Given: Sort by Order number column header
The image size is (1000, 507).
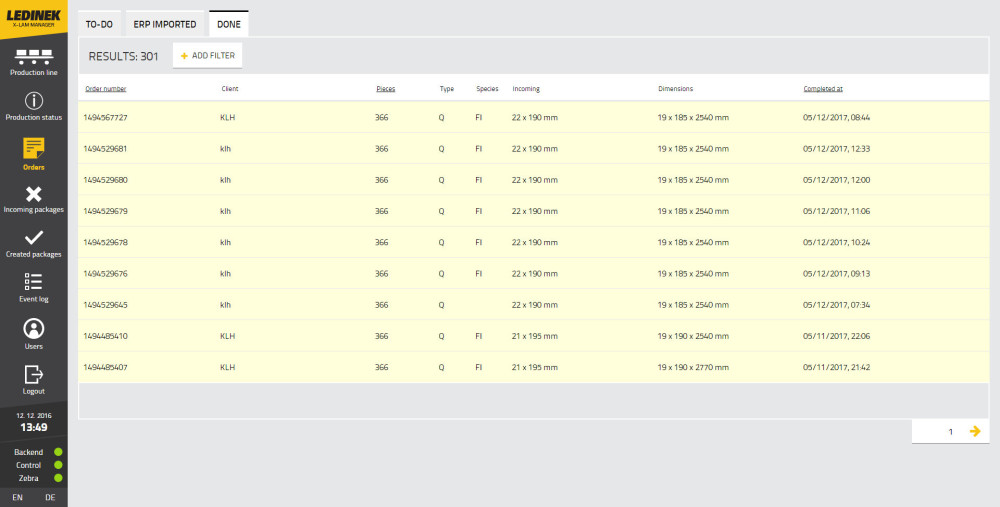Looking at the screenshot, I should tap(106, 89).
